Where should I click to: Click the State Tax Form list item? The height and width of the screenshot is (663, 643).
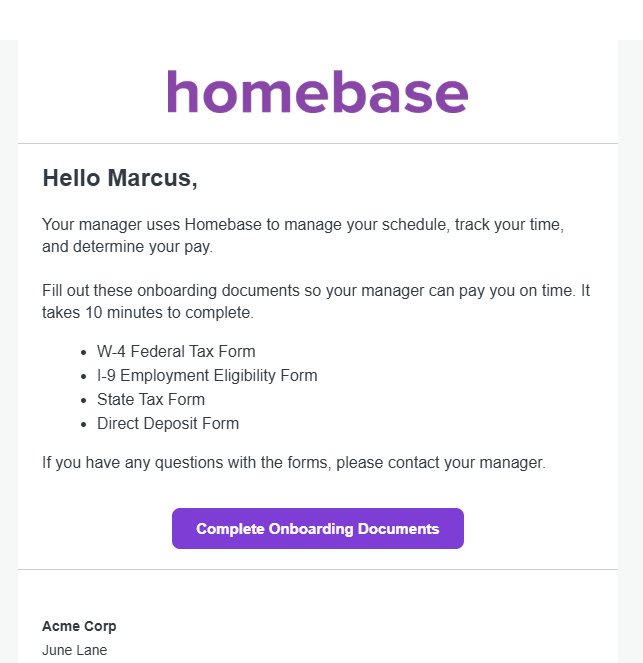(x=151, y=400)
